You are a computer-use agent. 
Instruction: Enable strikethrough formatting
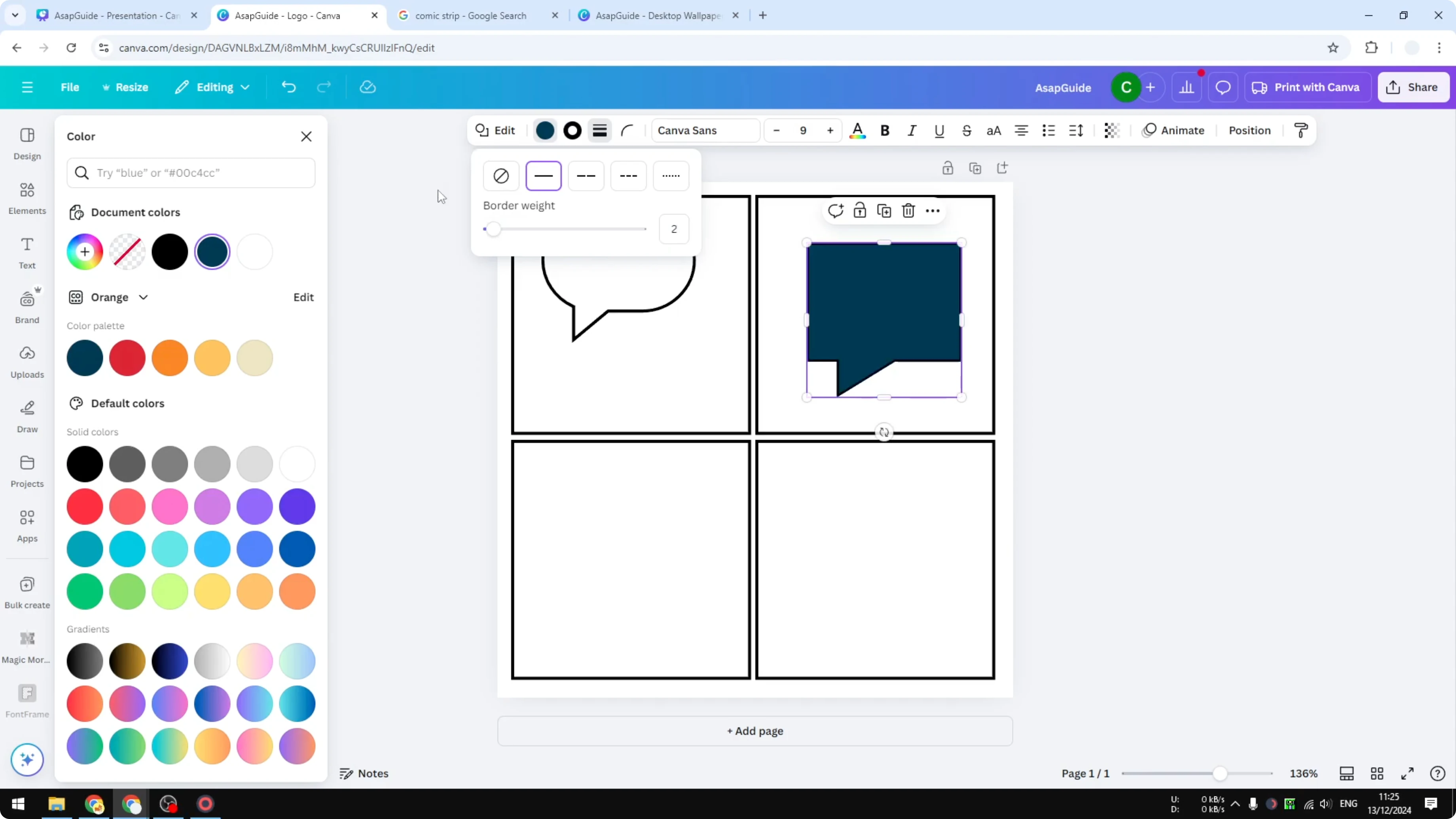point(967,130)
